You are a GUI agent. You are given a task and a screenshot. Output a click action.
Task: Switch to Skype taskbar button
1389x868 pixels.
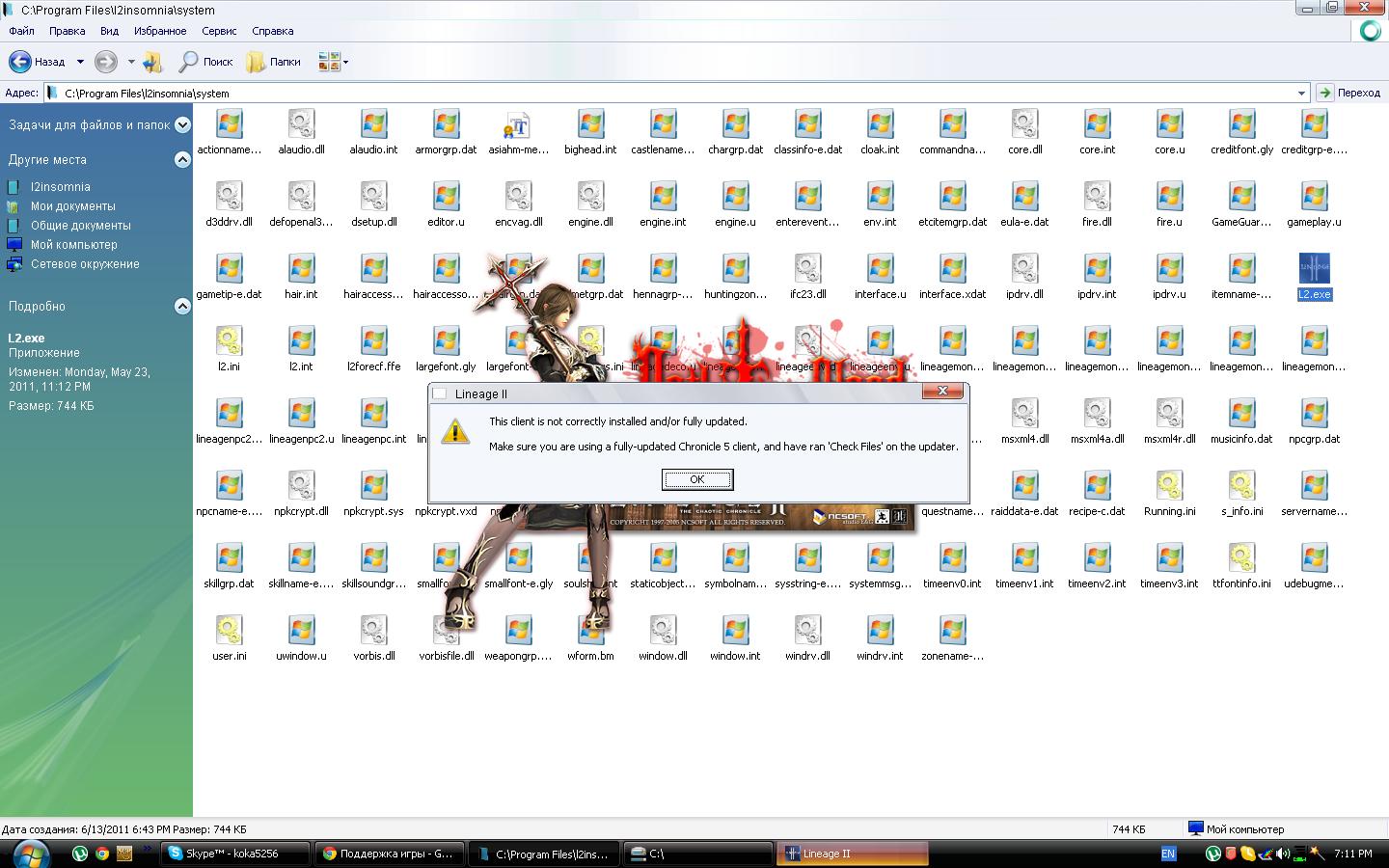click(235, 854)
